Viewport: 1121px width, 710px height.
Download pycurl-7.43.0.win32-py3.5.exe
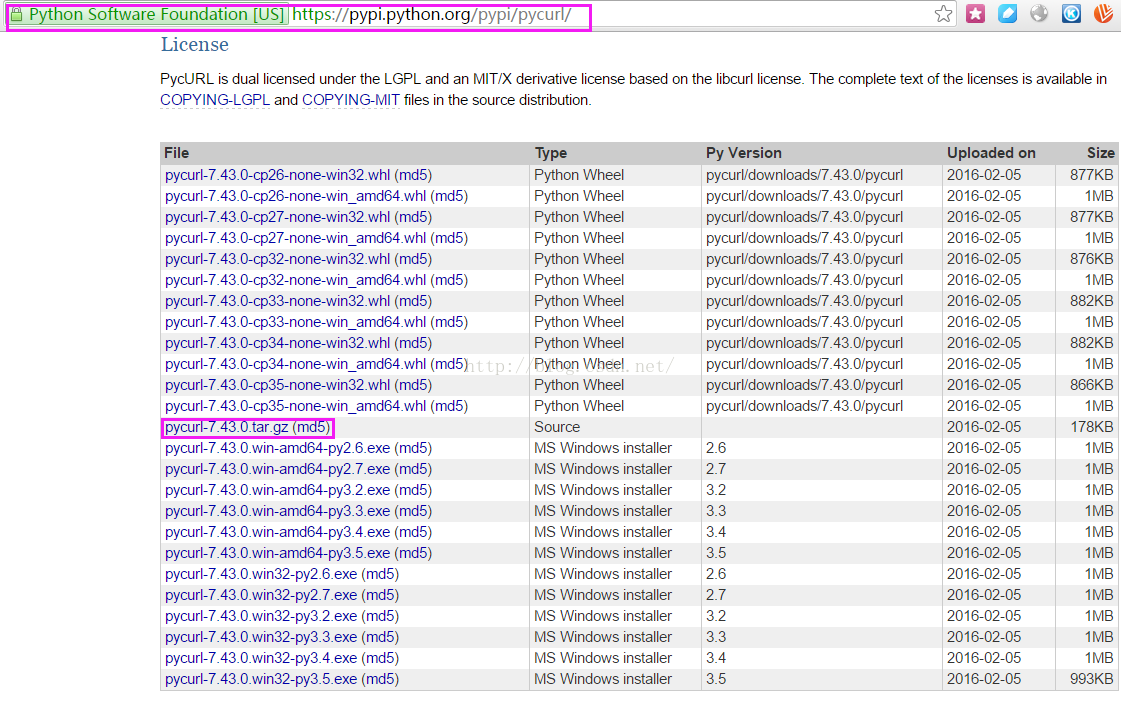261,679
